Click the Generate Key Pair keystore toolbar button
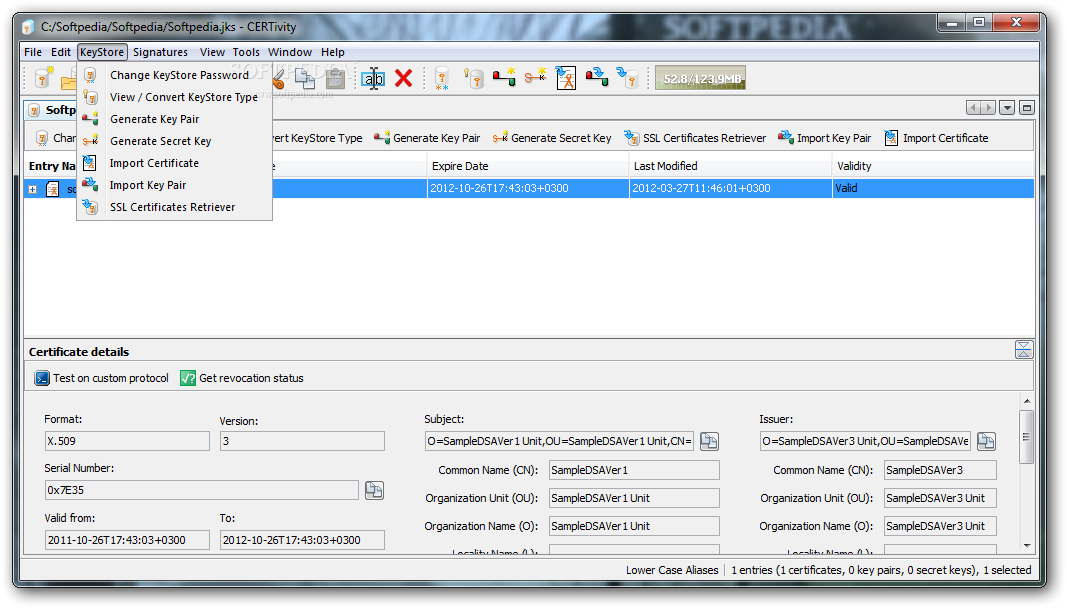1067x608 pixels. [427, 138]
